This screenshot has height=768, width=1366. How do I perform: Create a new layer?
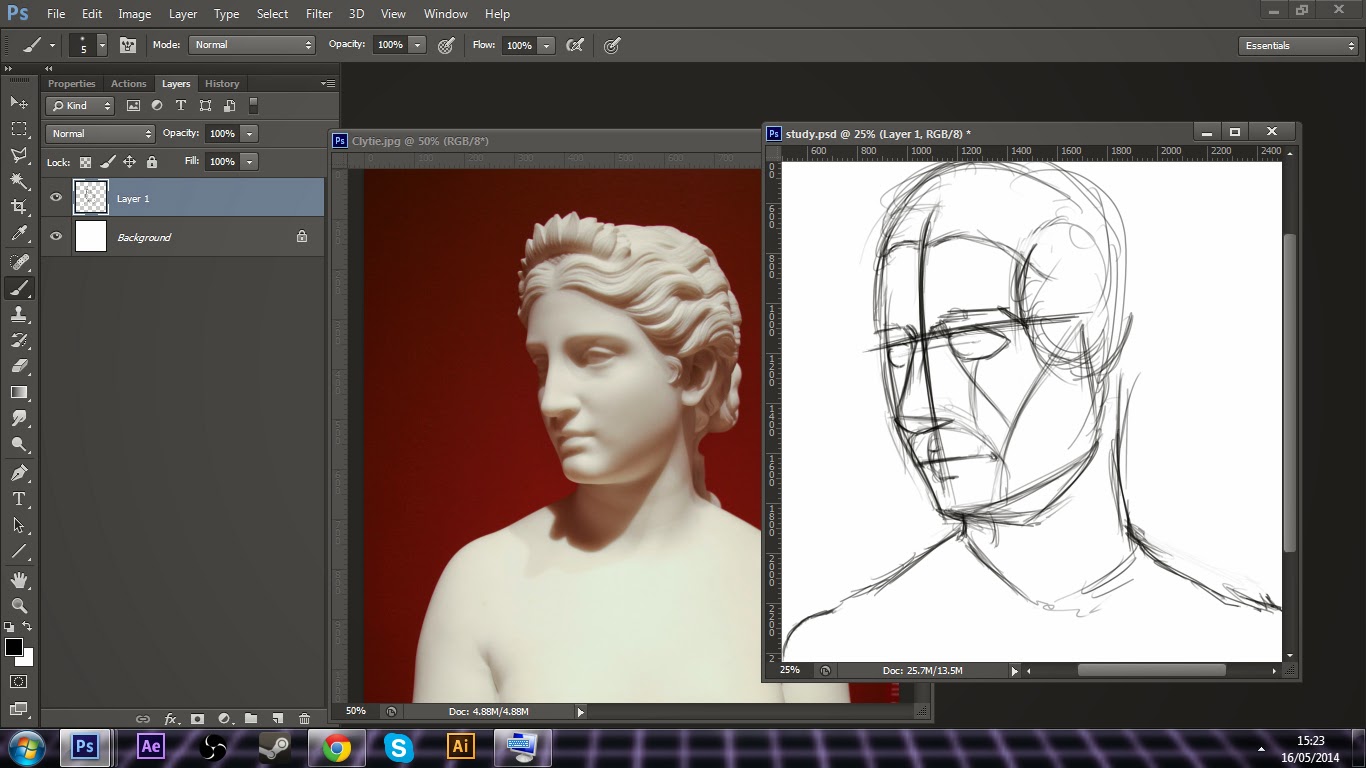coord(277,718)
